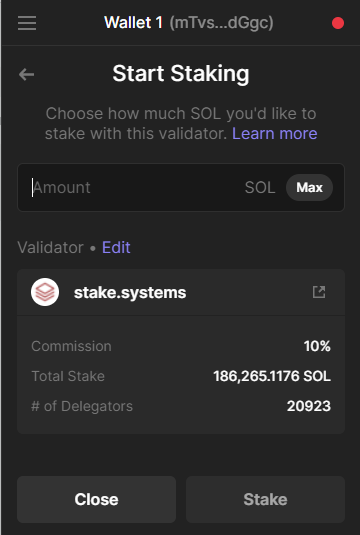Edit the selected validator
The height and width of the screenshot is (535, 360).
[x=116, y=247]
